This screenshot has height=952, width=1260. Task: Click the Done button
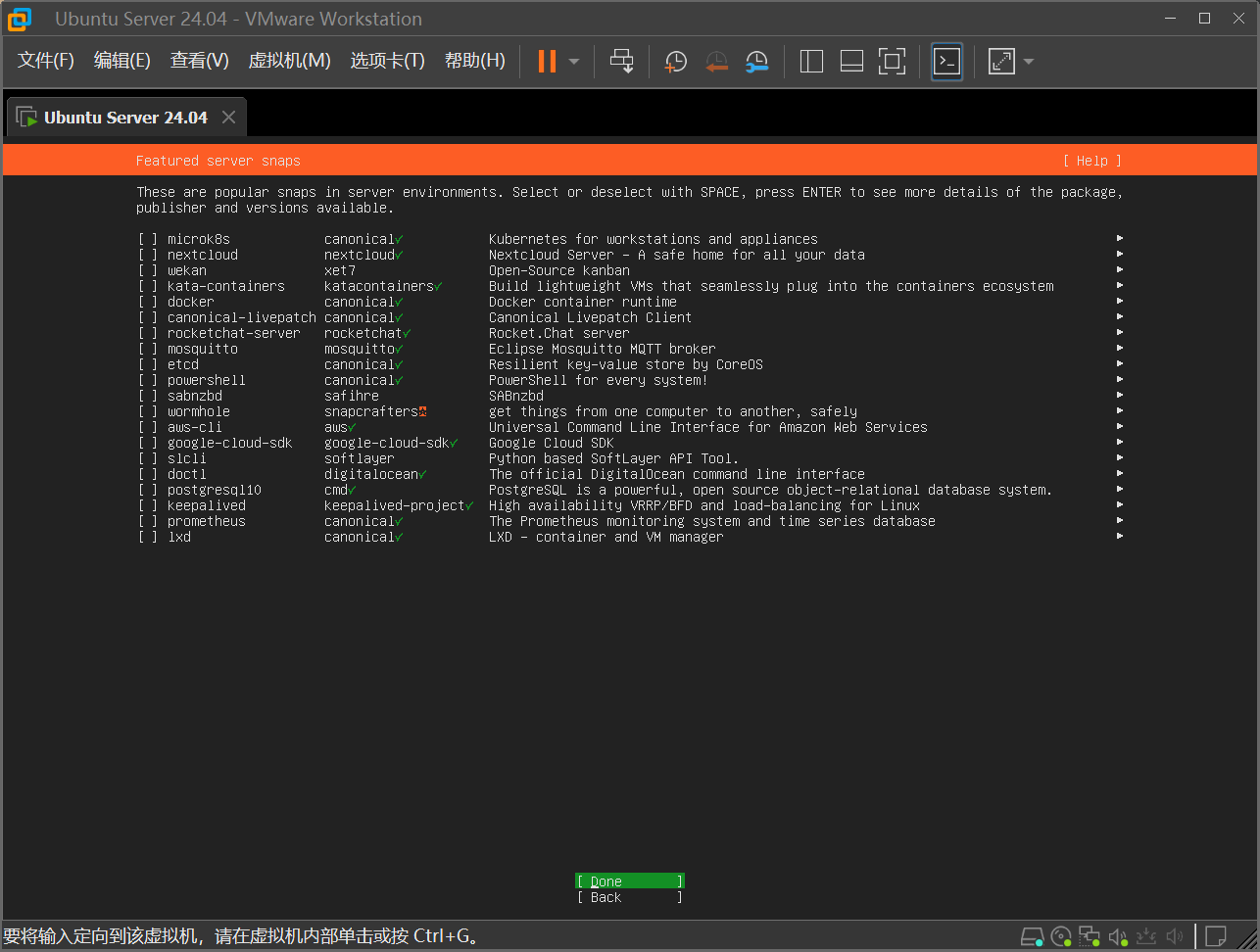[629, 881]
